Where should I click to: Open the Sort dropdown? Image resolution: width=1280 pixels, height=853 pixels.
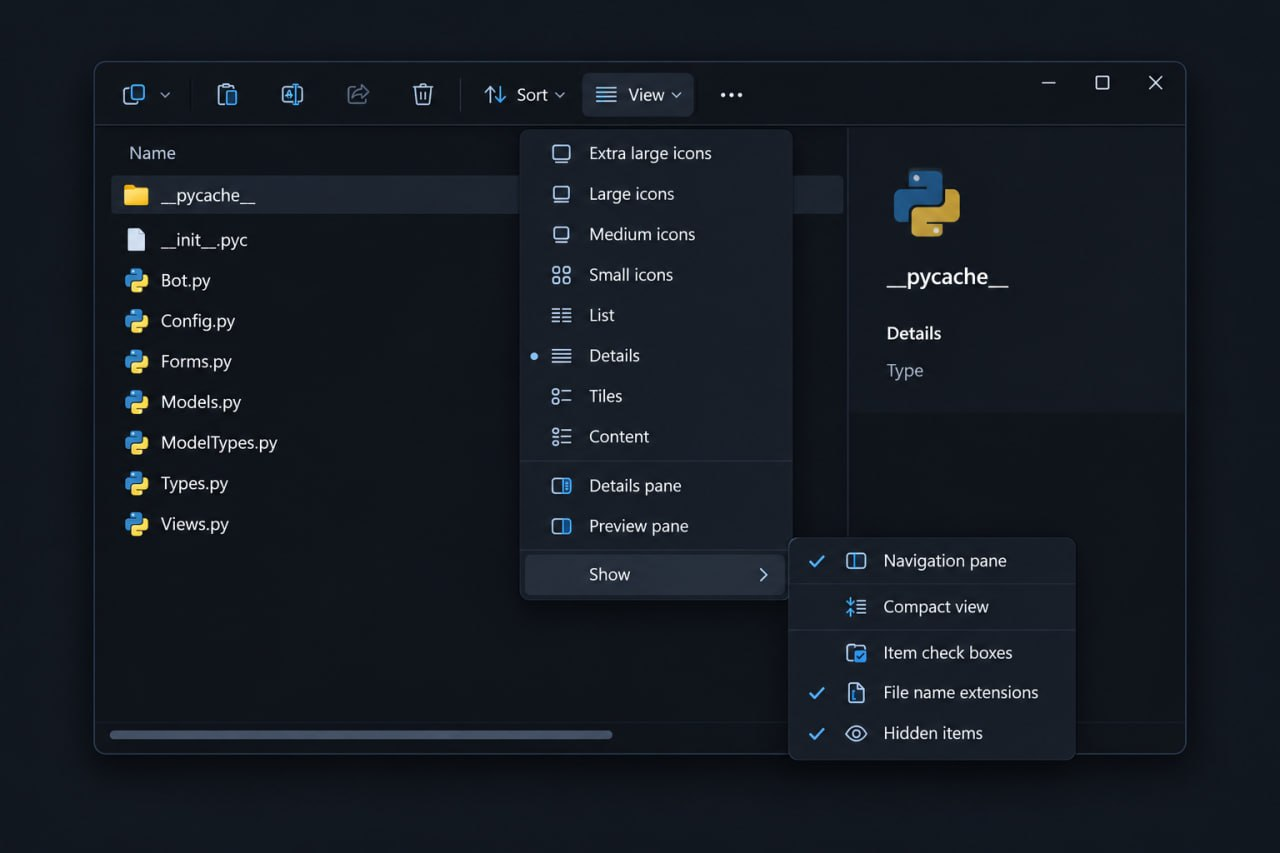pos(524,95)
